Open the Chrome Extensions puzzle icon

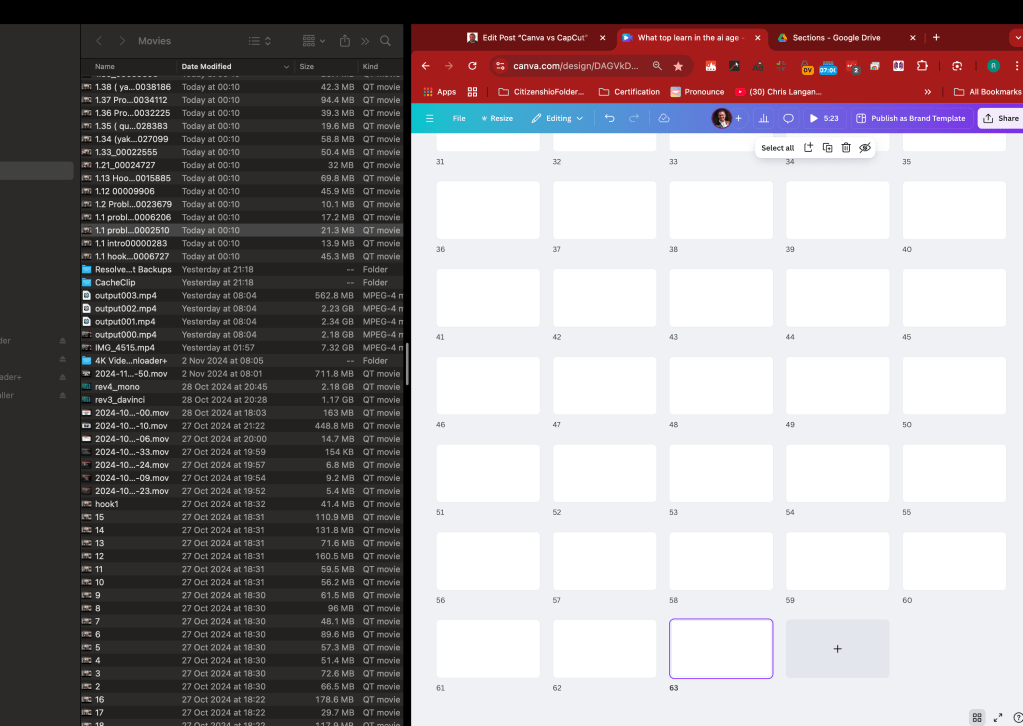[x=922, y=66]
